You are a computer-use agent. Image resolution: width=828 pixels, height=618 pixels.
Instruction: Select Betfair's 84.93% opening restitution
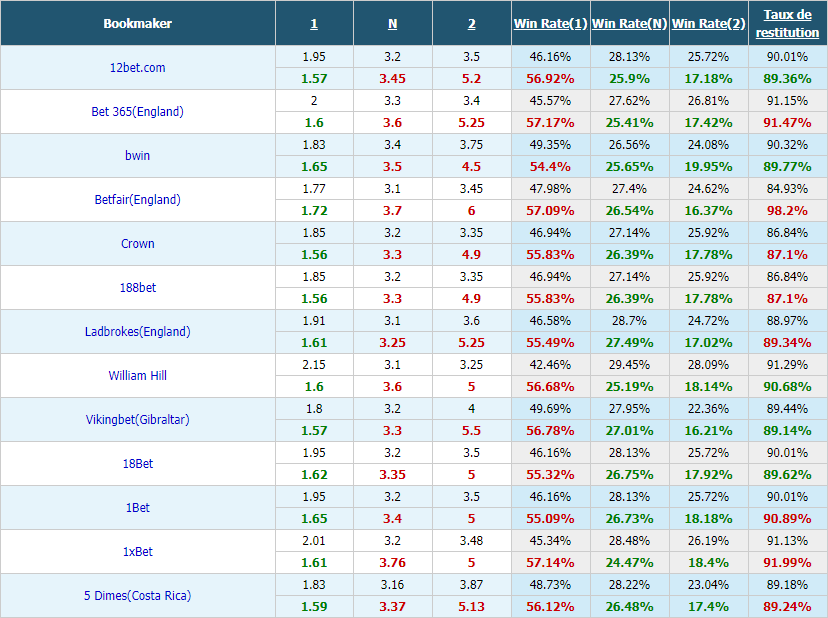[x=787, y=189]
